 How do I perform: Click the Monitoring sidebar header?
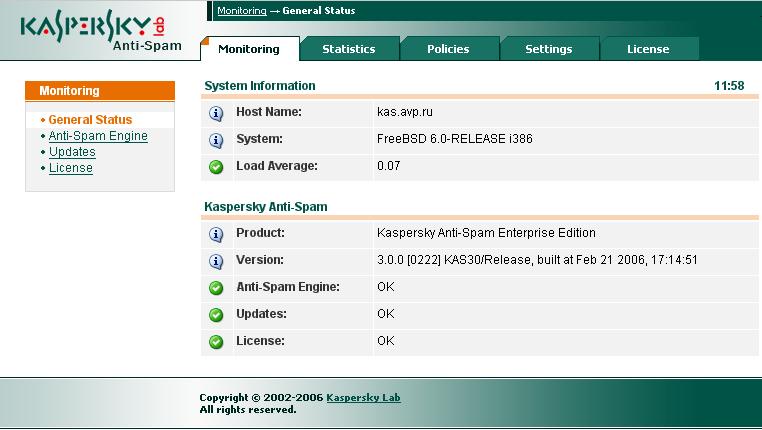(x=100, y=91)
